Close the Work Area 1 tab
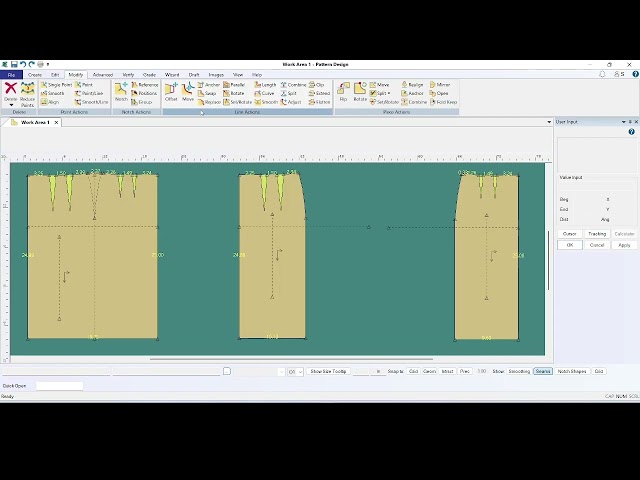Viewport: 640px width, 480px height. point(56,122)
